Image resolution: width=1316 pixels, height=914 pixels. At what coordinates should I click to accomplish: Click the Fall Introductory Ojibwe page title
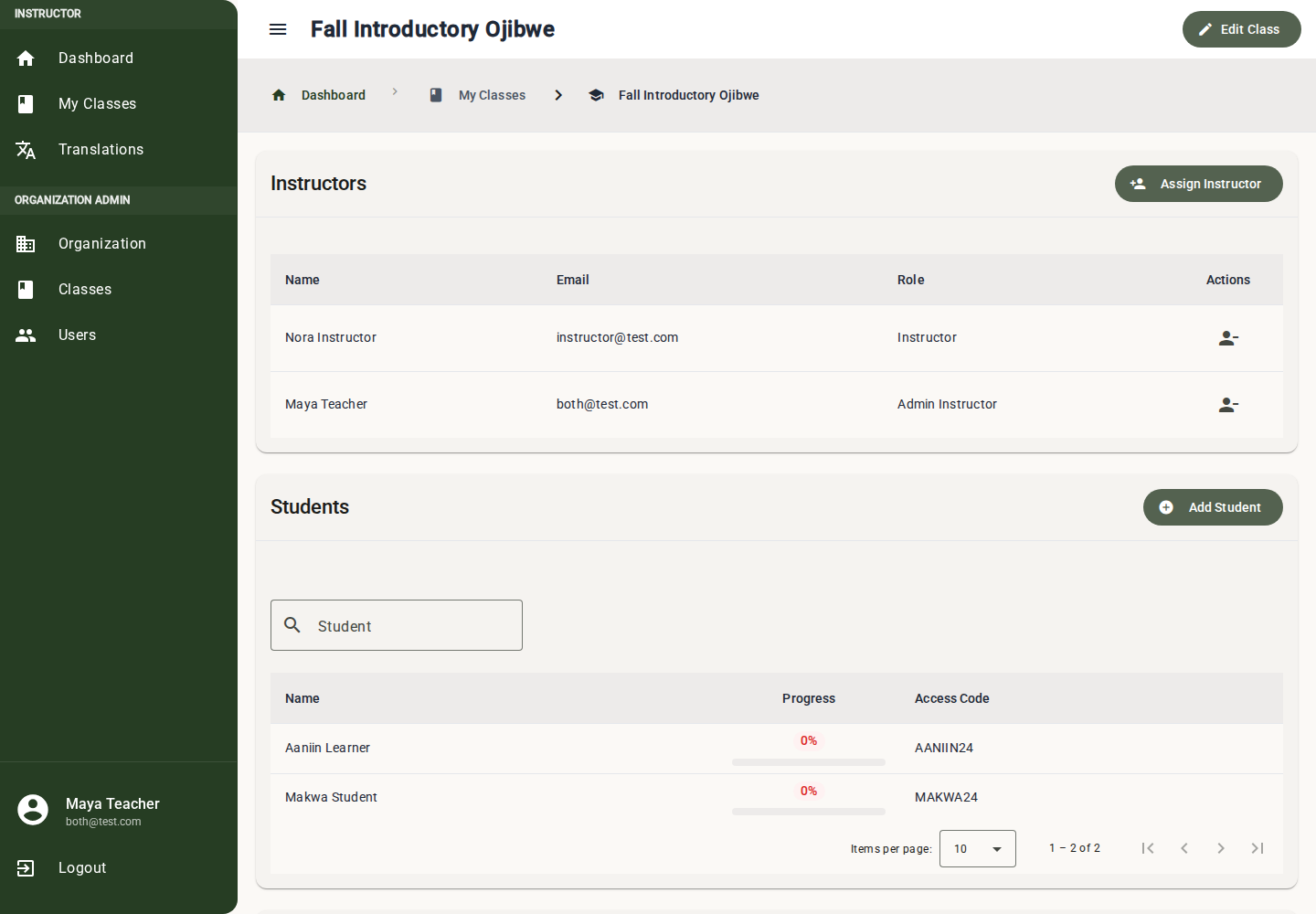tap(432, 29)
